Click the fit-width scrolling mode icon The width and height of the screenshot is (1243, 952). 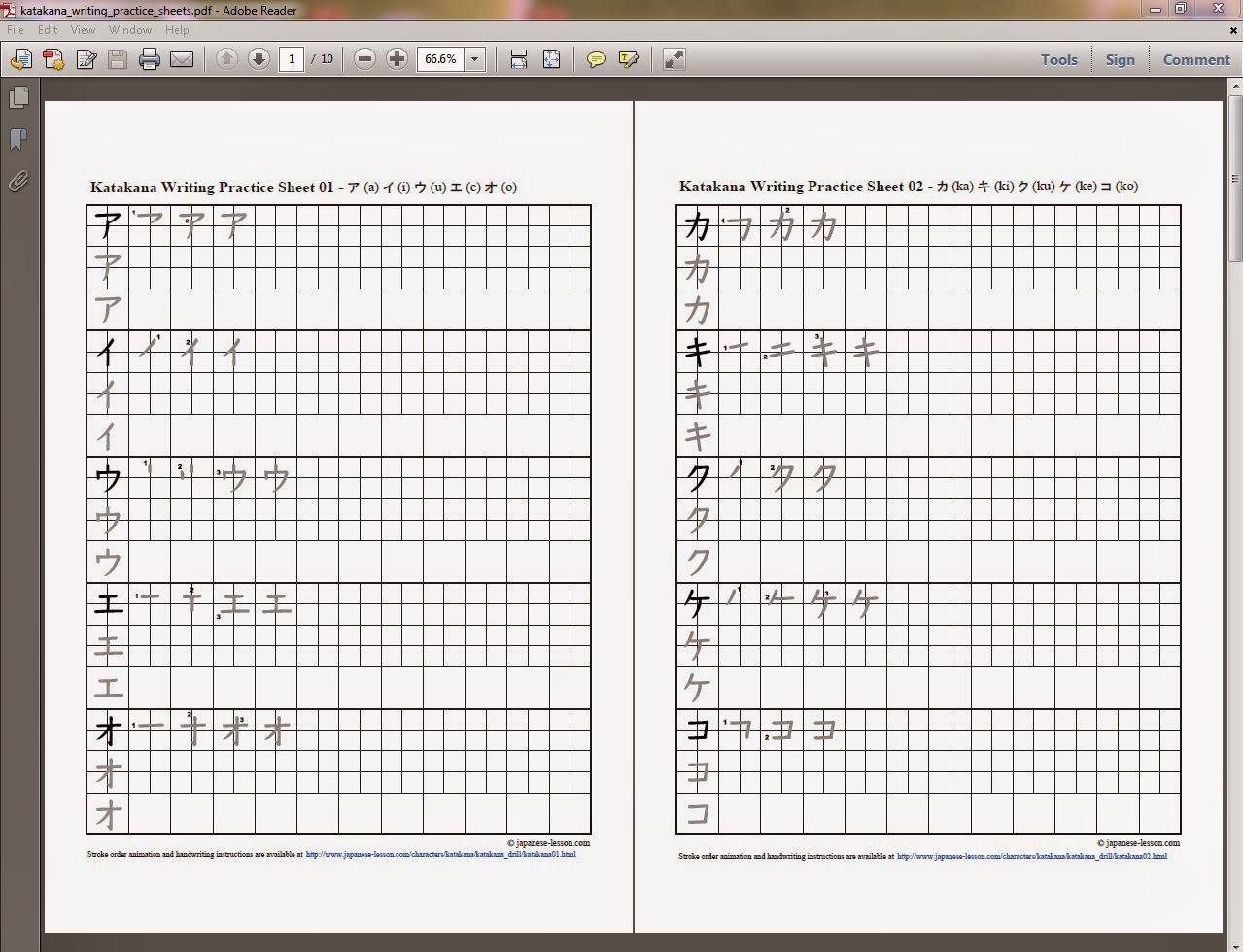point(519,59)
